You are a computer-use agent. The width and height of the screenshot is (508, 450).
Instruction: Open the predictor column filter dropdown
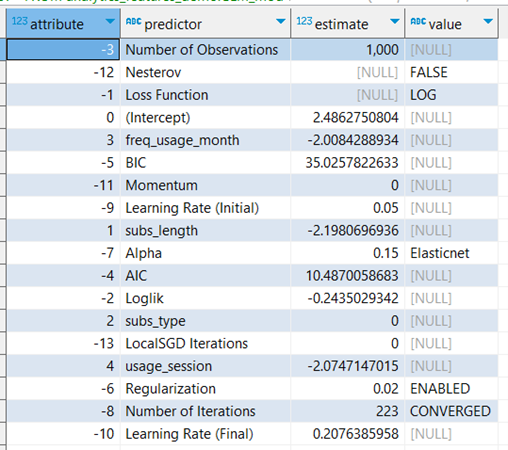point(281,22)
